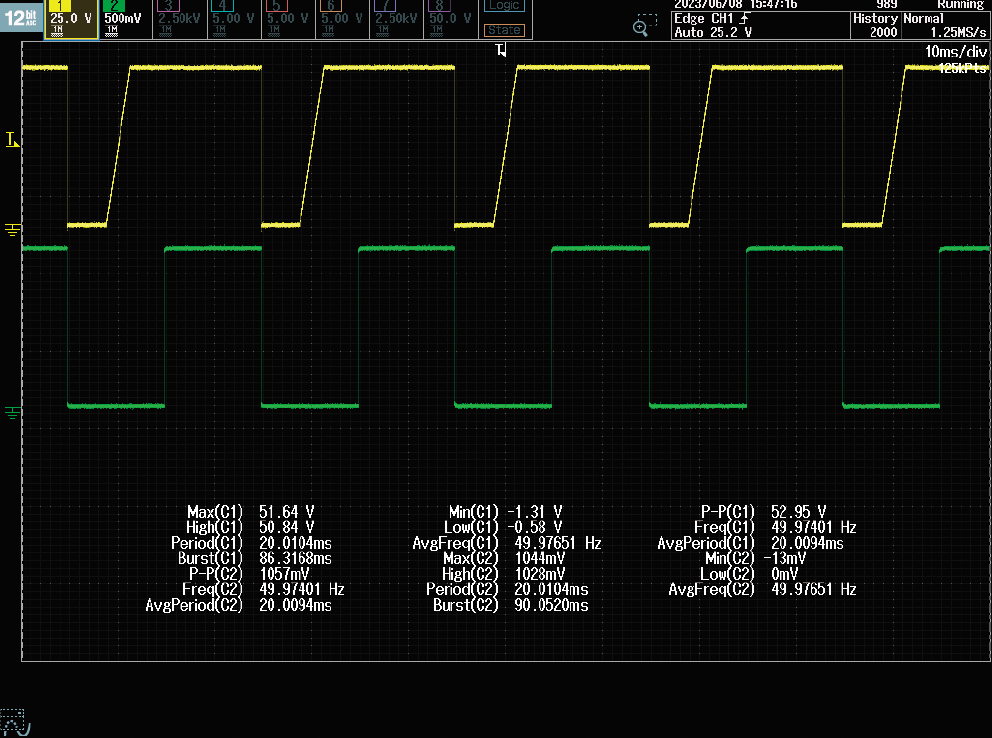Select the Max(C1) 51.64 V measurement
The height and width of the screenshot is (738, 992).
[x=251, y=512]
